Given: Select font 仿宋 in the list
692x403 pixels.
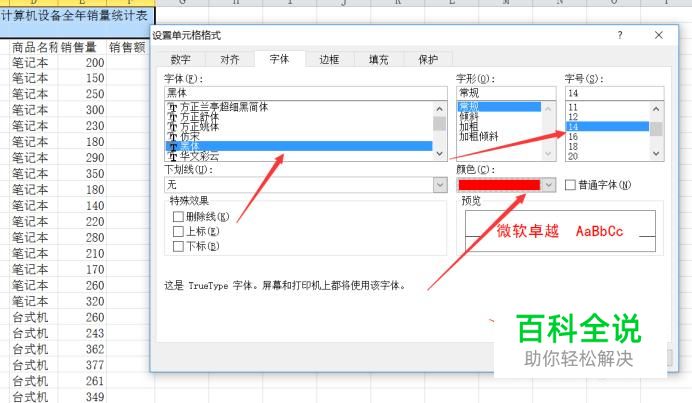Looking at the screenshot, I should 299,136.
